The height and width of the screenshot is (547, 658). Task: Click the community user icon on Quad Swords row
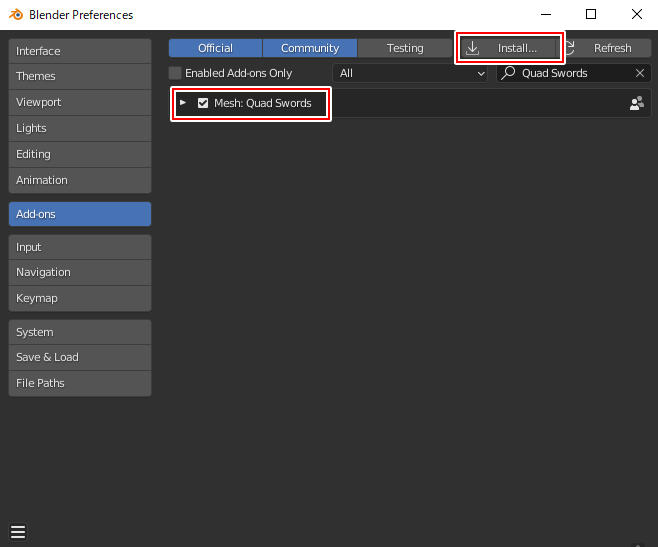pos(636,103)
